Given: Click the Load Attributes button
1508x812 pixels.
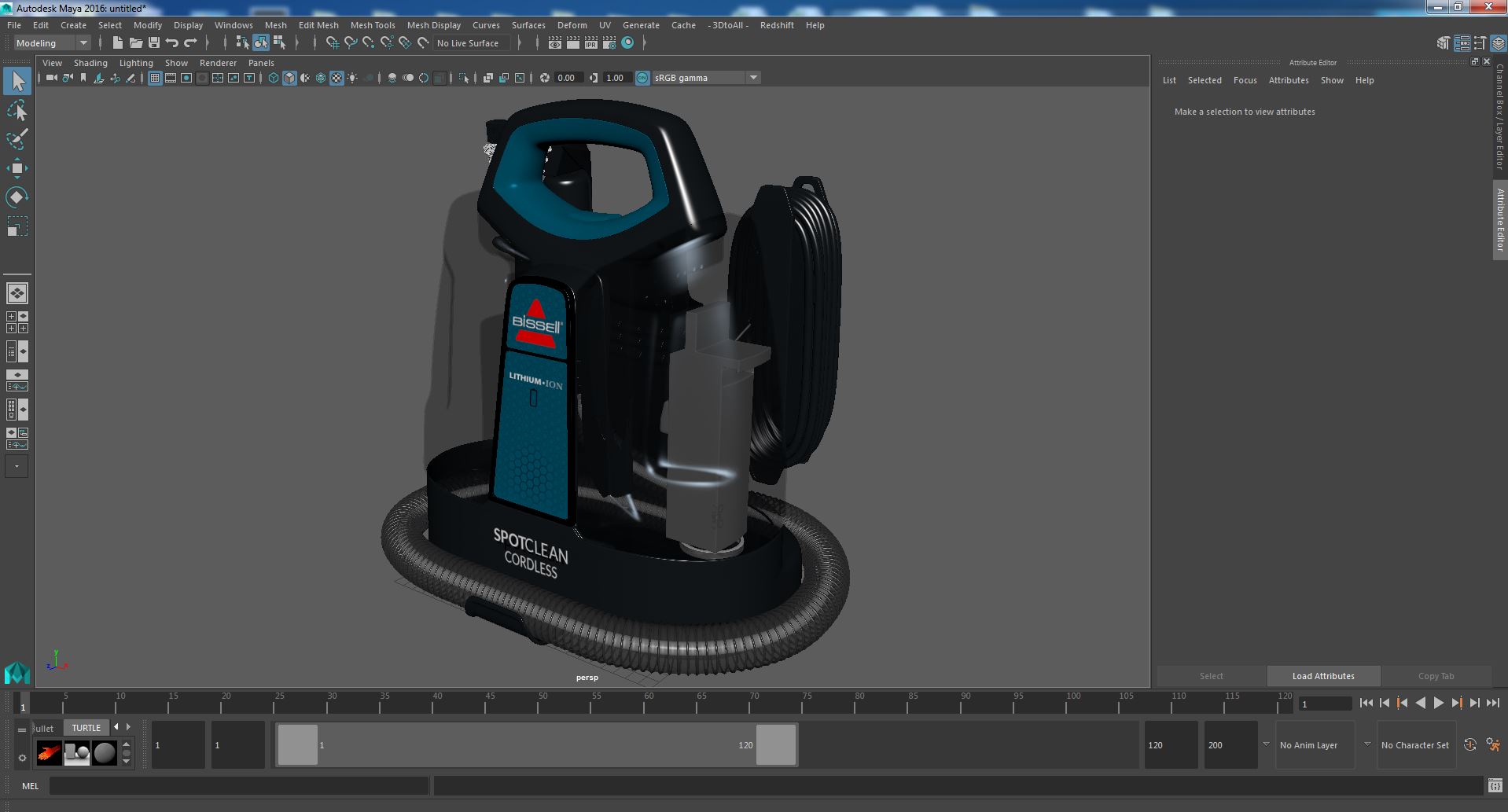Looking at the screenshot, I should coord(1323,676).
